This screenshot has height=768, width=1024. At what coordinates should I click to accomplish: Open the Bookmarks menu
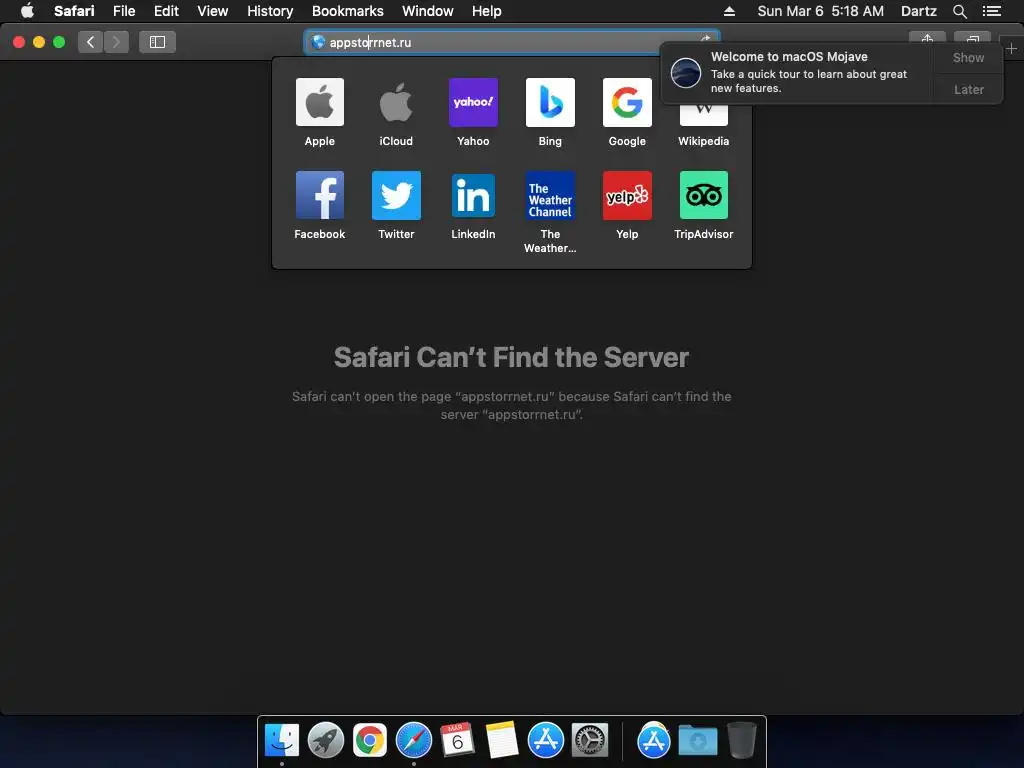(x=347, y=11)
